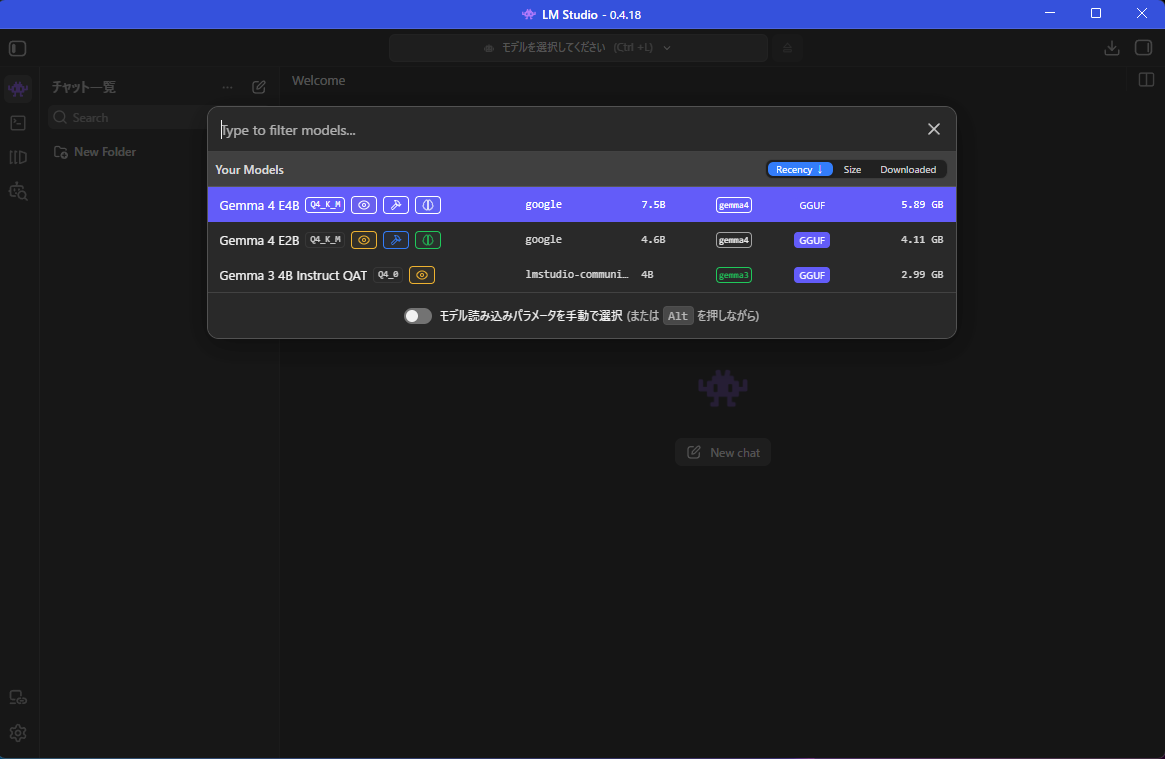Sort models by Downloaded

click(908, 169)
